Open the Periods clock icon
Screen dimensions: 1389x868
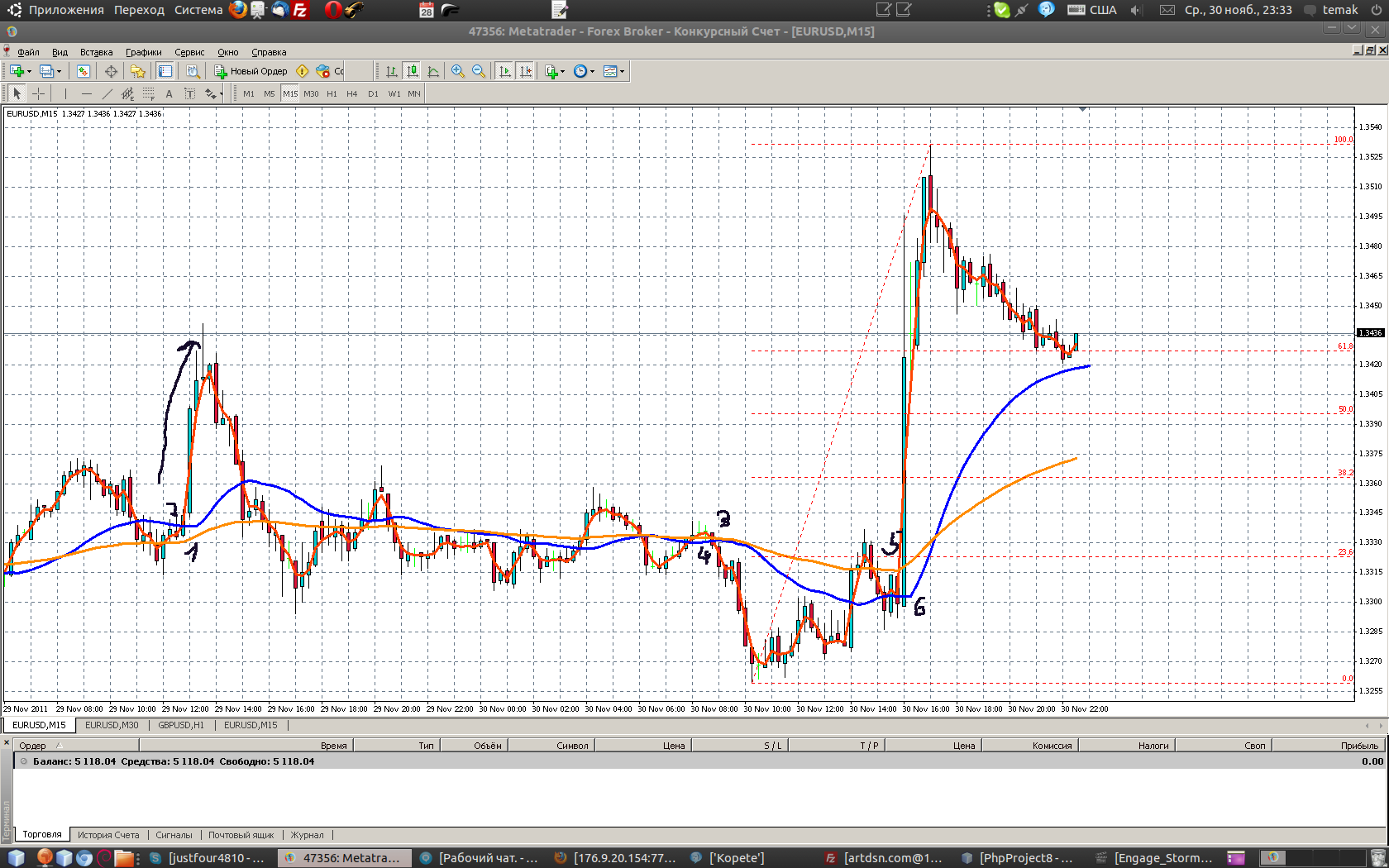pos(580,71)
